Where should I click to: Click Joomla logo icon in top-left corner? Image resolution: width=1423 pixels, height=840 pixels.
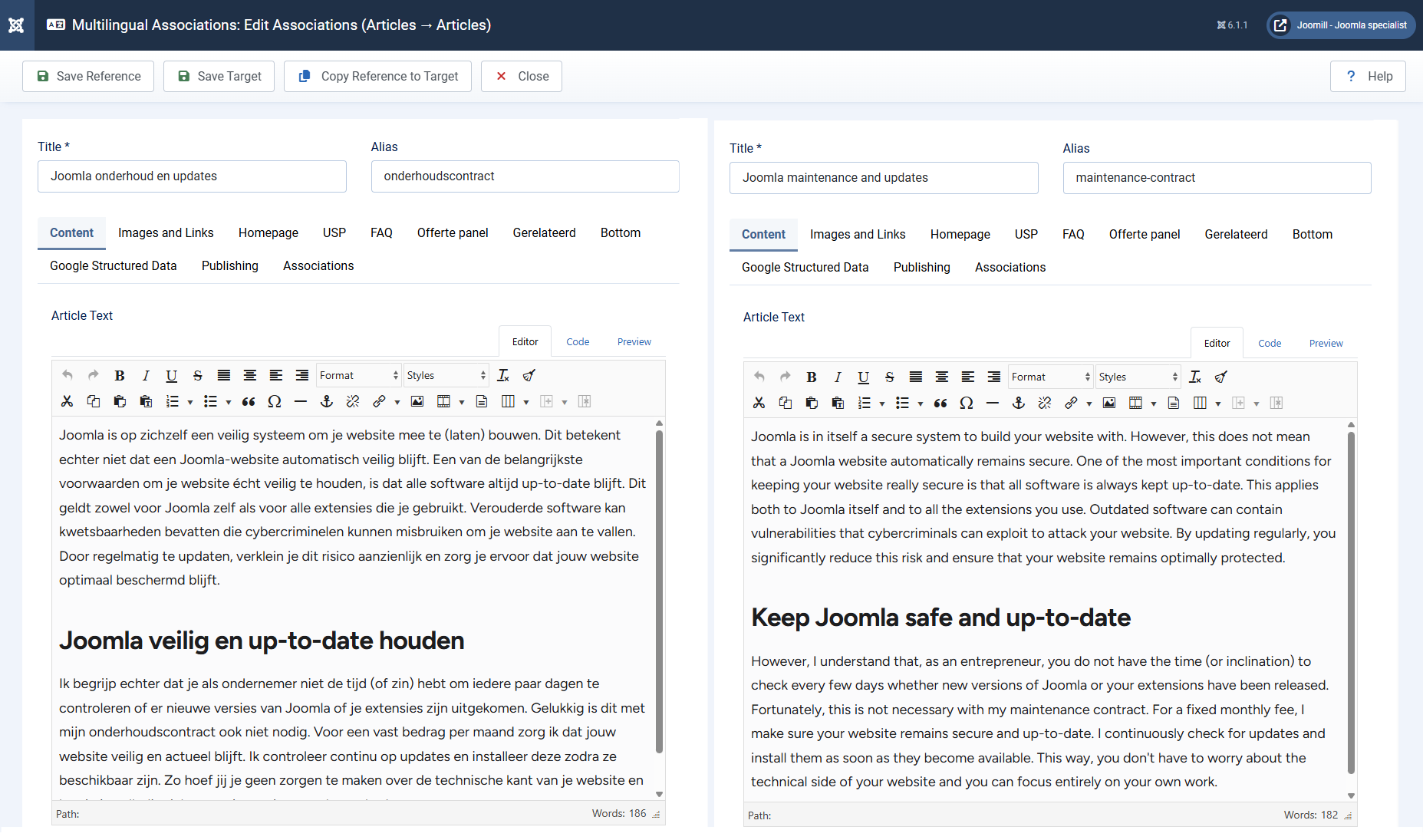click(16, 25)
